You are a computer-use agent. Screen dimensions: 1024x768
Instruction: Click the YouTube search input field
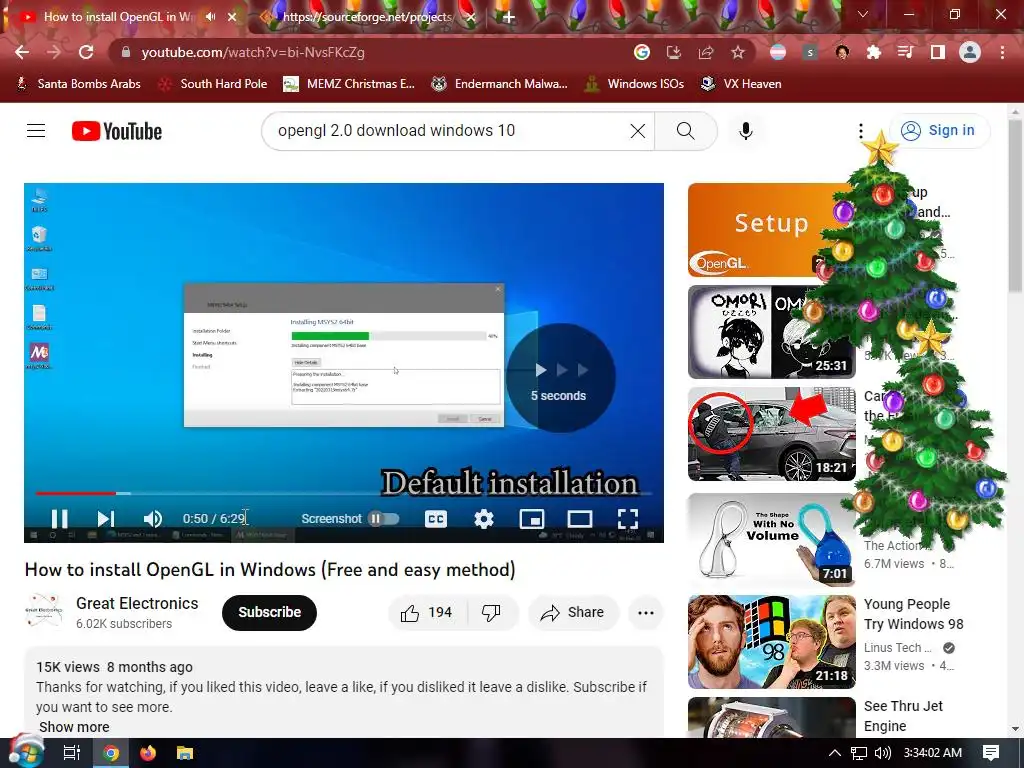click(x=451, y=131)
